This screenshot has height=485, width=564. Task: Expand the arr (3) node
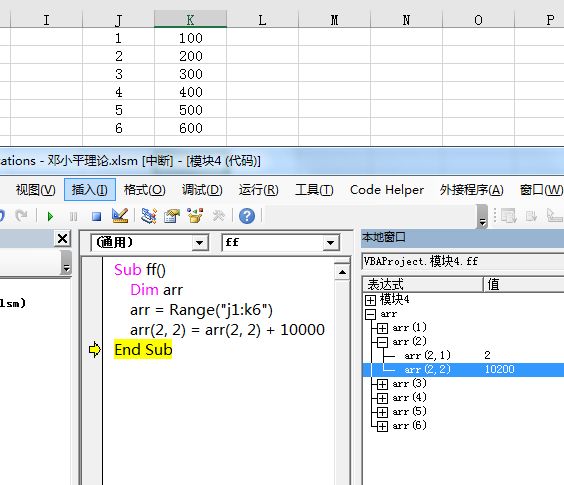382,384
